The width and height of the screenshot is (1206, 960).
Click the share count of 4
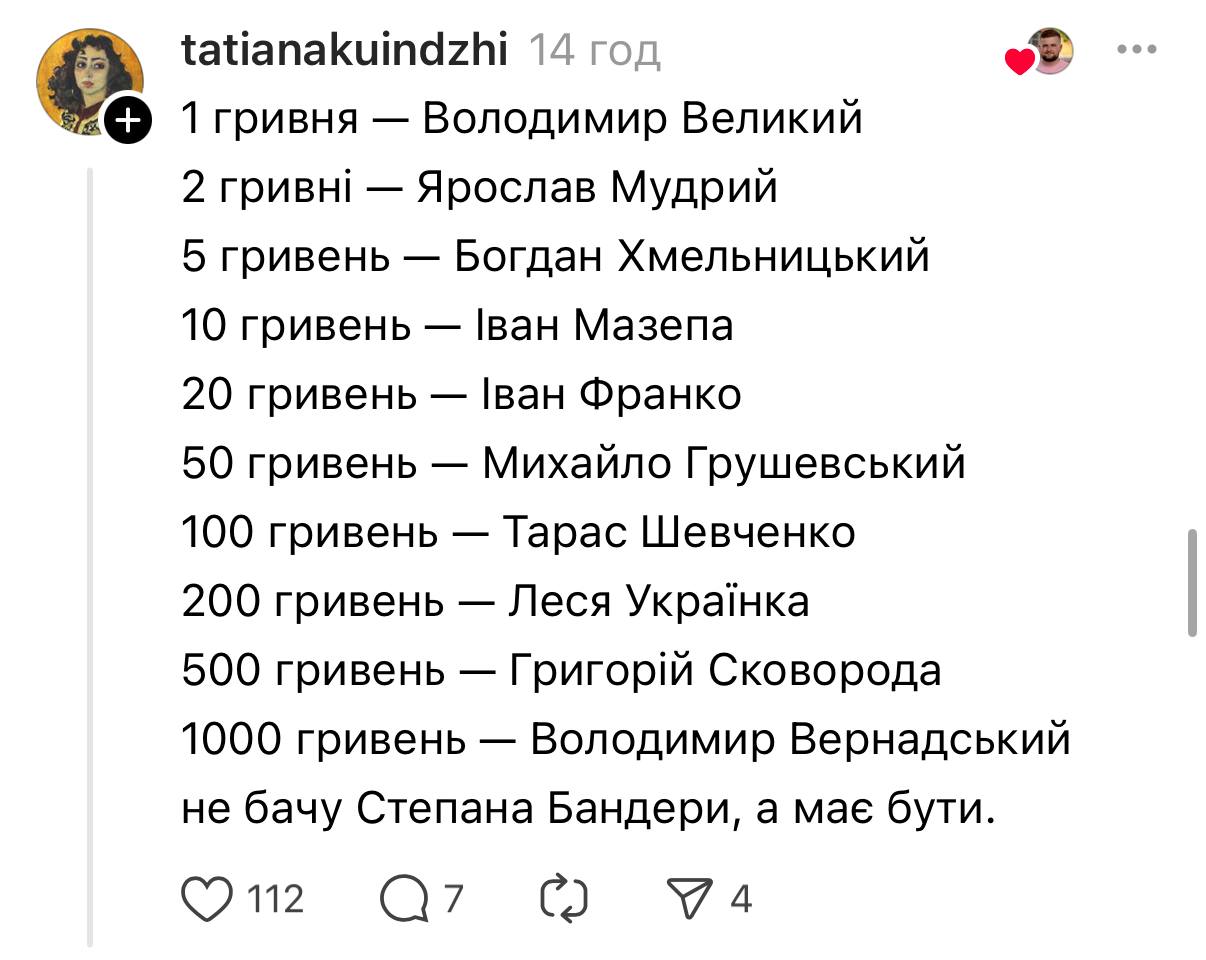tap(740, 899)
